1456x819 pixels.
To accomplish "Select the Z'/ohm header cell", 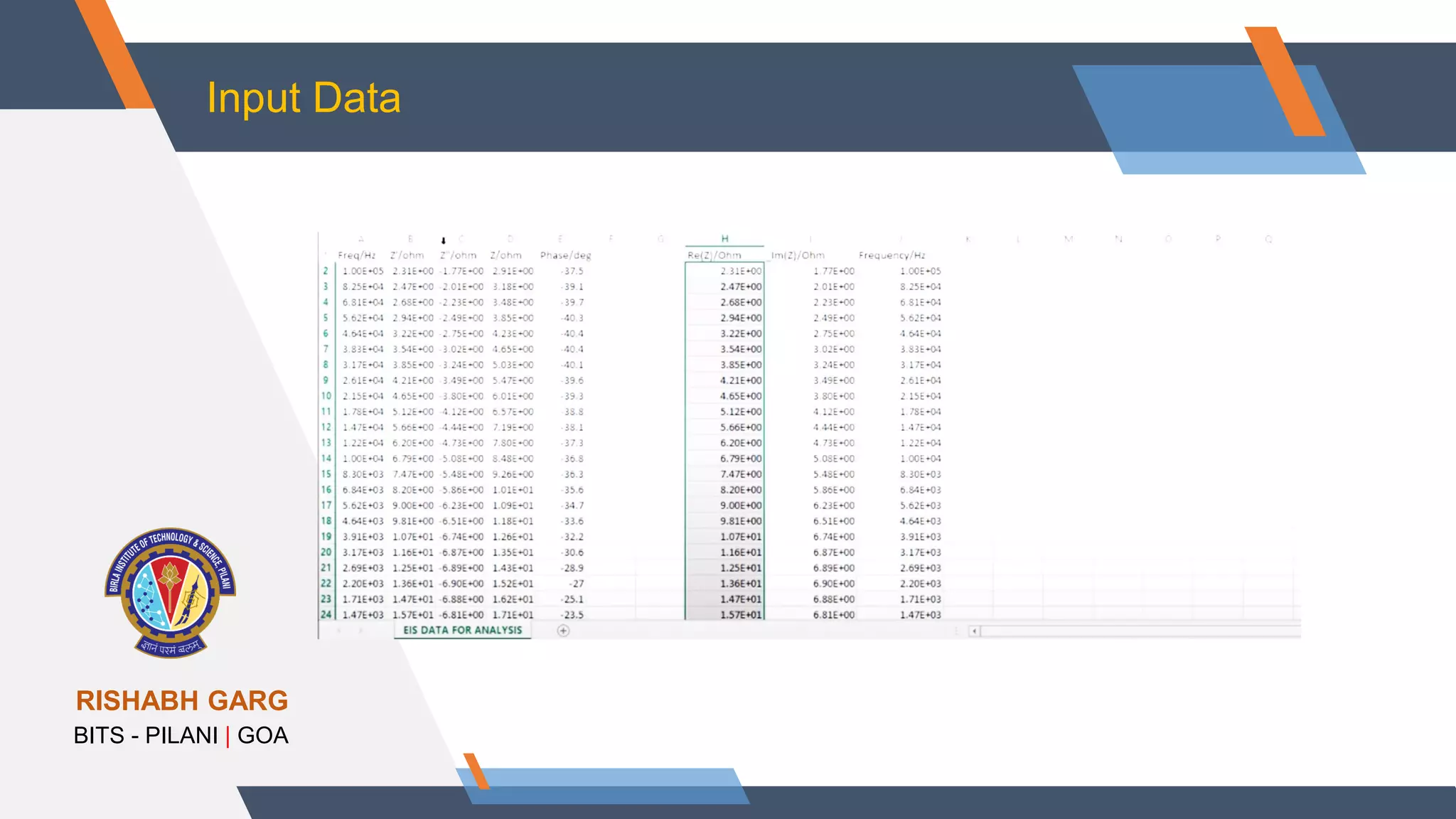I will click(x=407, y=255).
